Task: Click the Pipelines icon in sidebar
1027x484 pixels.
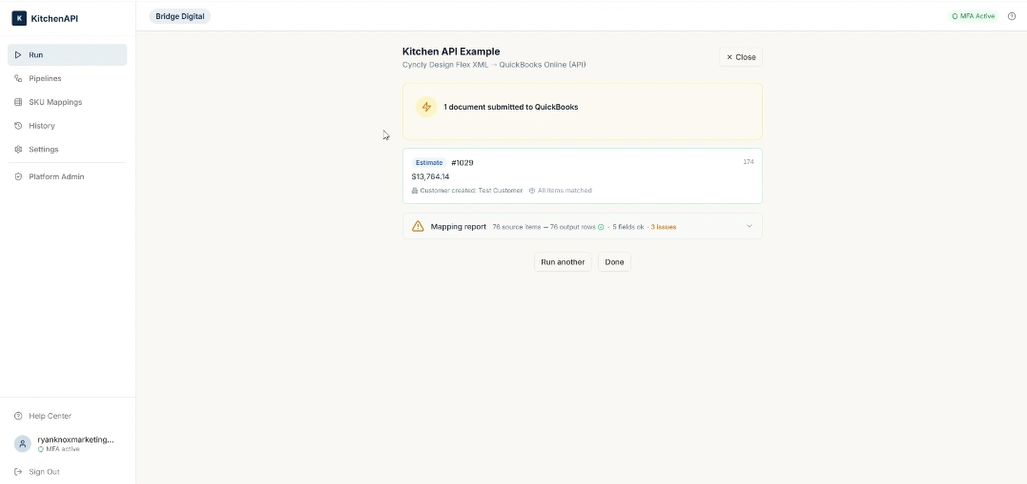Action: point(18,79)
